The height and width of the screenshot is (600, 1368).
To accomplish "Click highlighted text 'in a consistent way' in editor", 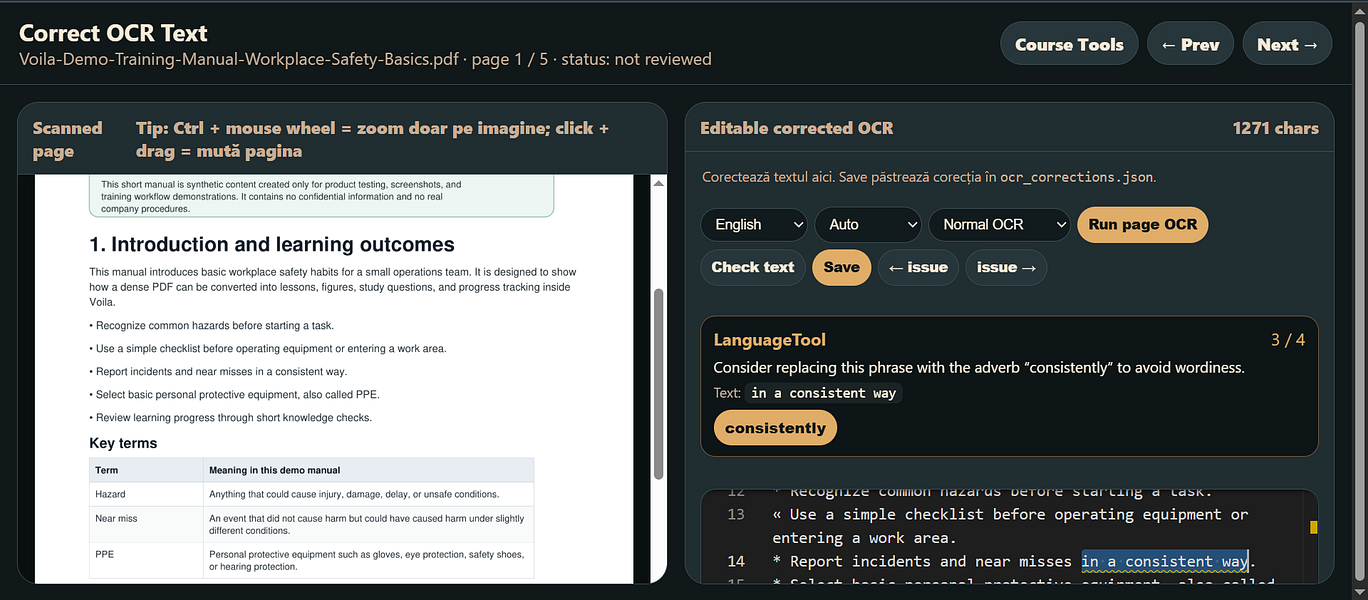I will [1165, 561].
